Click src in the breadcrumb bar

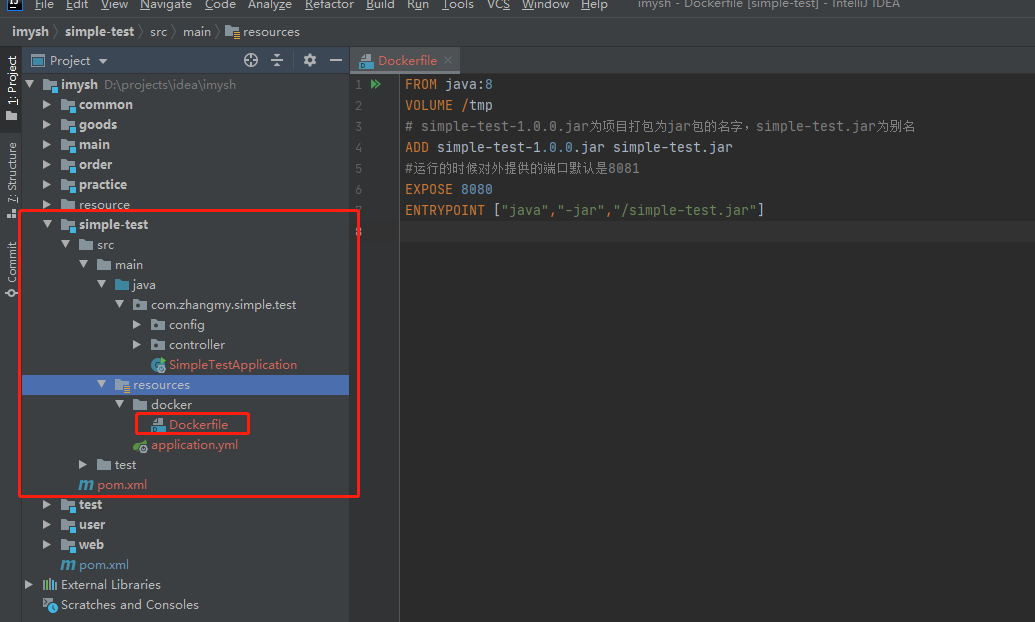click(x=158, y=32)
